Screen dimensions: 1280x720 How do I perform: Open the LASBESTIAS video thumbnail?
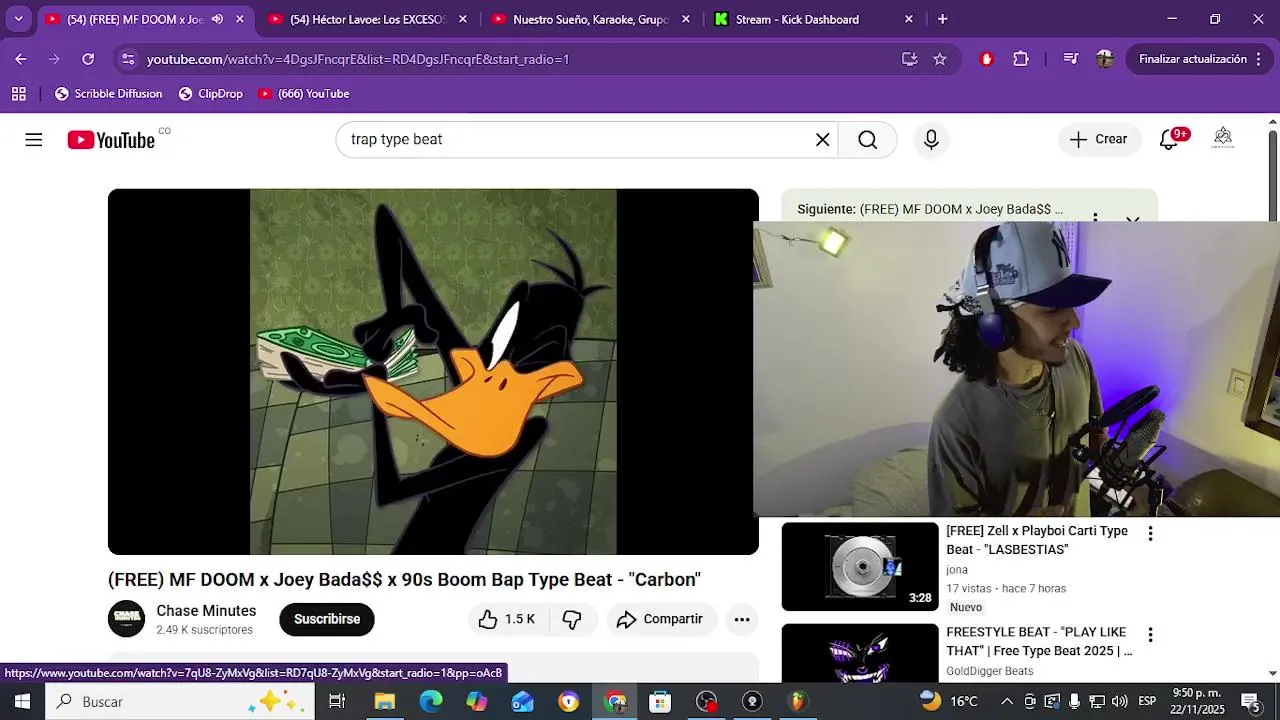pos(860,566)
